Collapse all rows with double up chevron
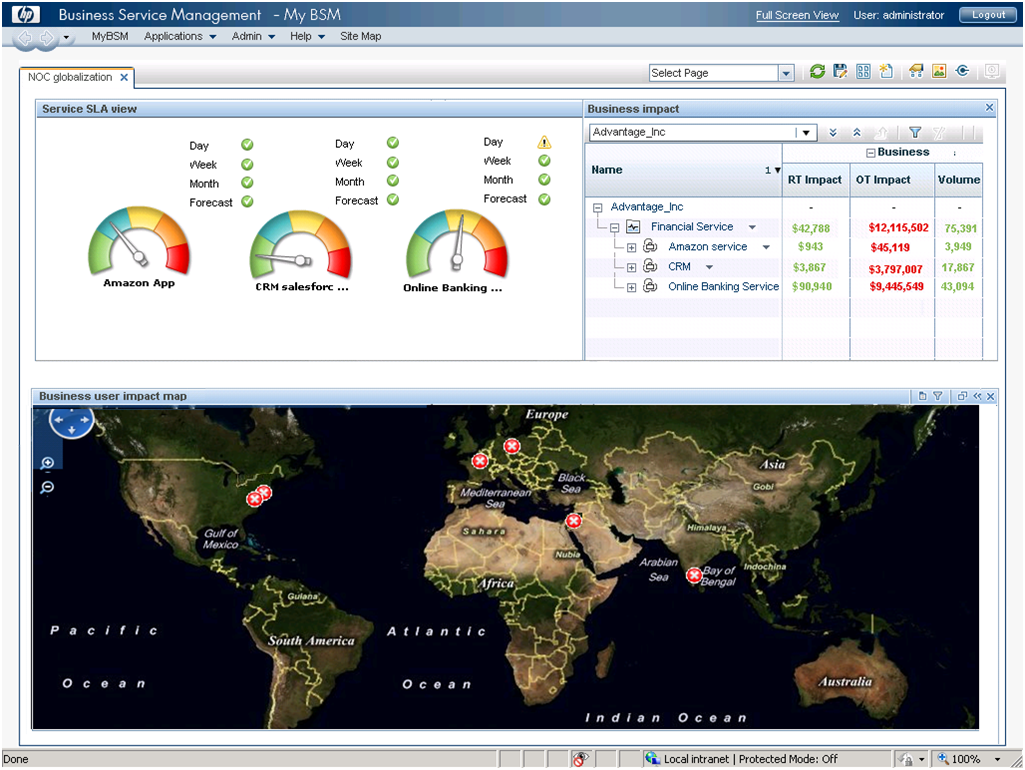 pos(856,133)
